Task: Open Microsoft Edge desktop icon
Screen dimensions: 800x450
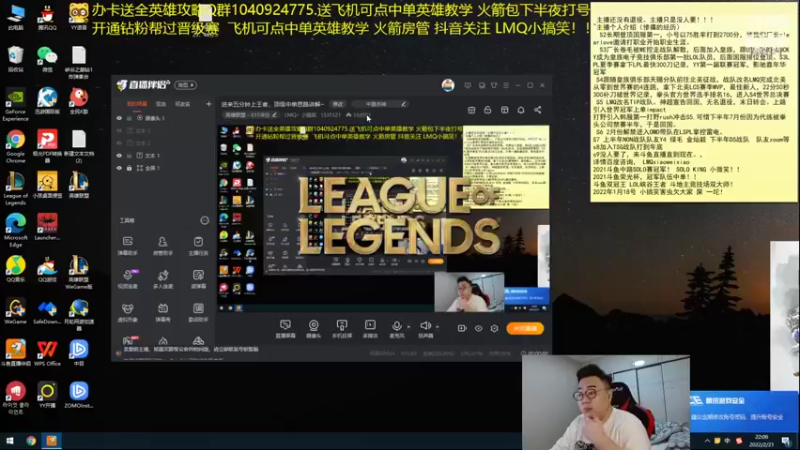Action: tap(16, 230)
